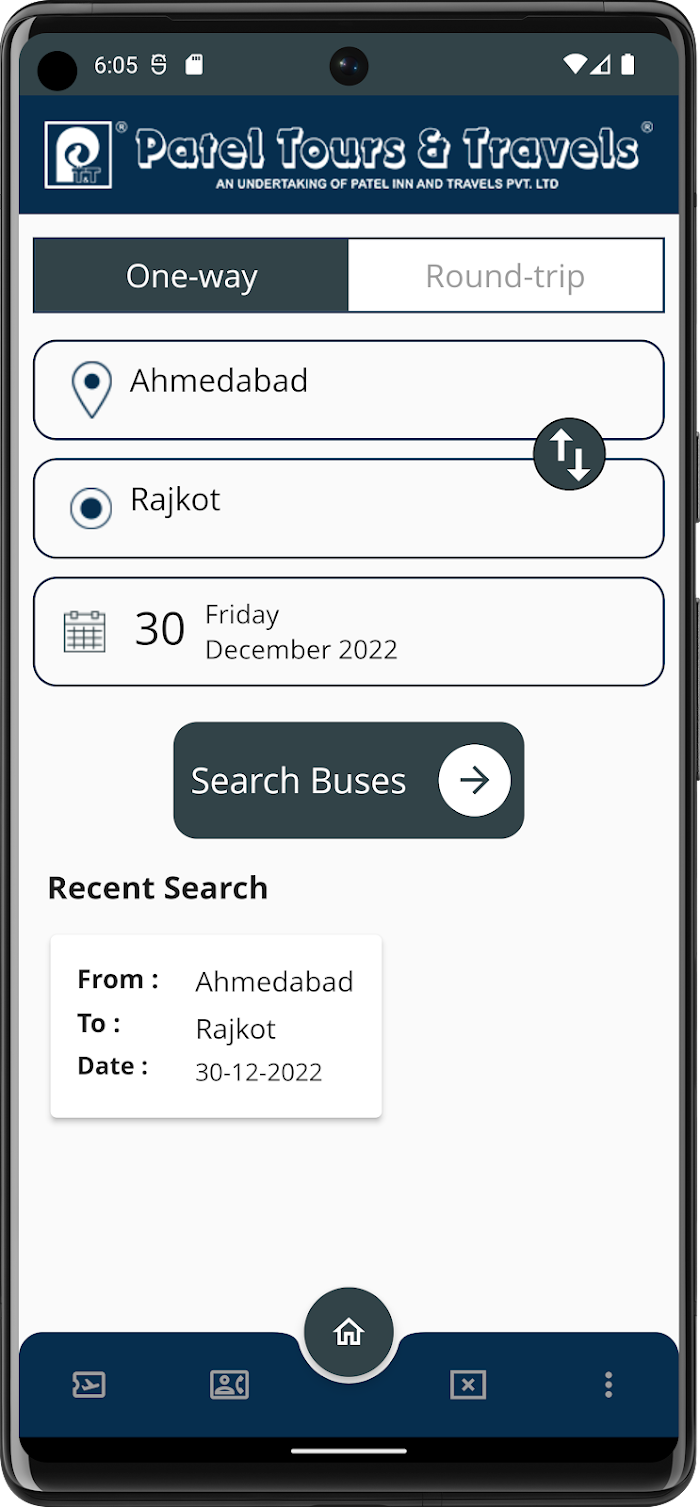Select the recent Ahmedabad to Rajkot search card
The height and width of the screenshot is (1507, 700).
coord(216,1026)
